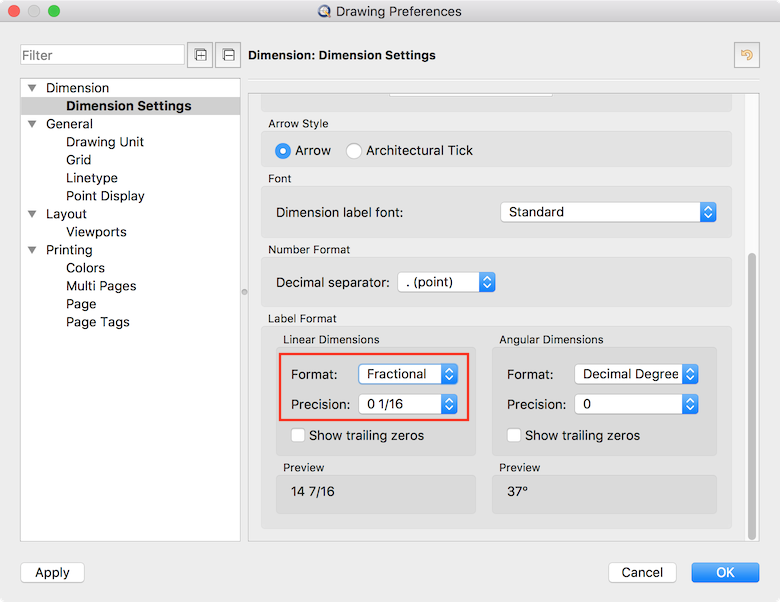The width and height of the screenshot is (780, 602).
Task: Click the expand all tree icon
Action: pos(201,55)
